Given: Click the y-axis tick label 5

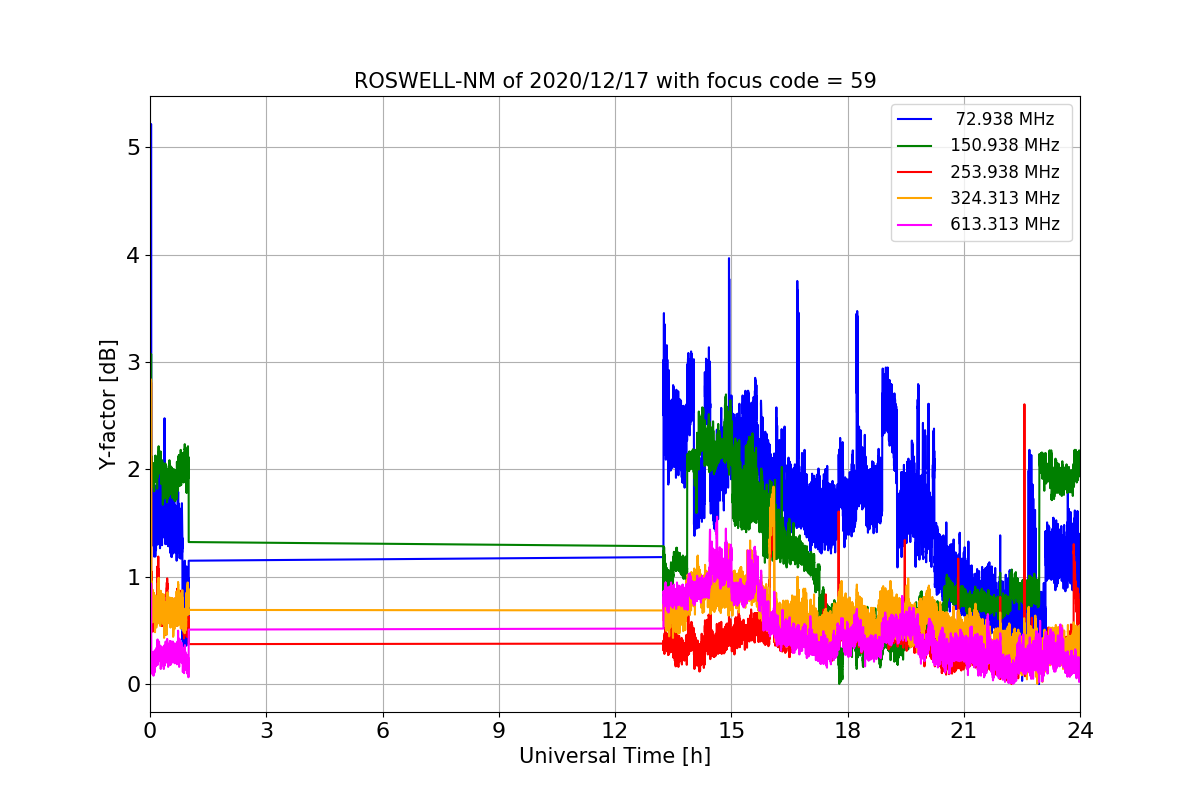Looking at the screenshot, I should [134, 148].
